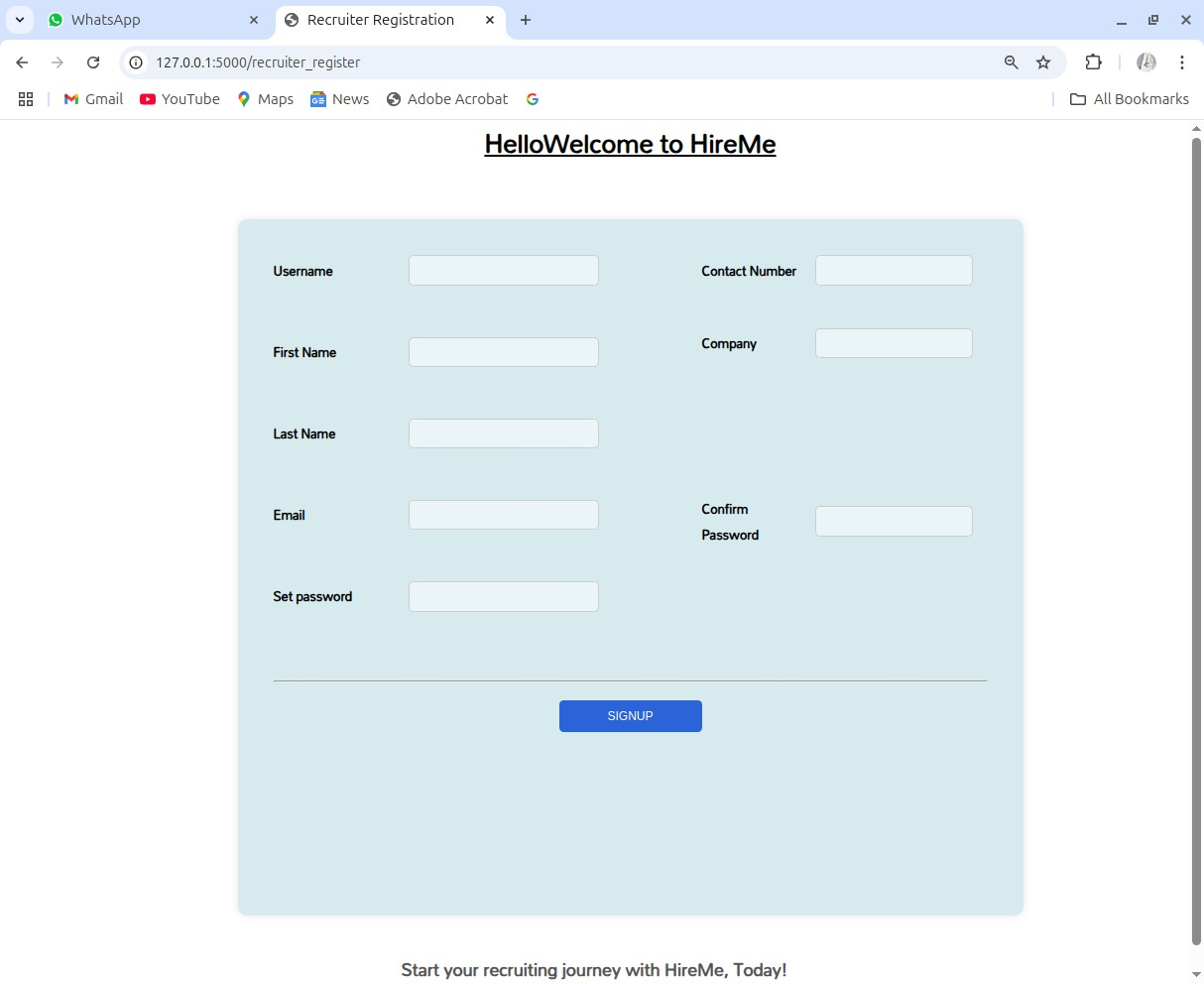
Task: Open the zoom magnifier icon in address bar
Action: point(1011,62)
